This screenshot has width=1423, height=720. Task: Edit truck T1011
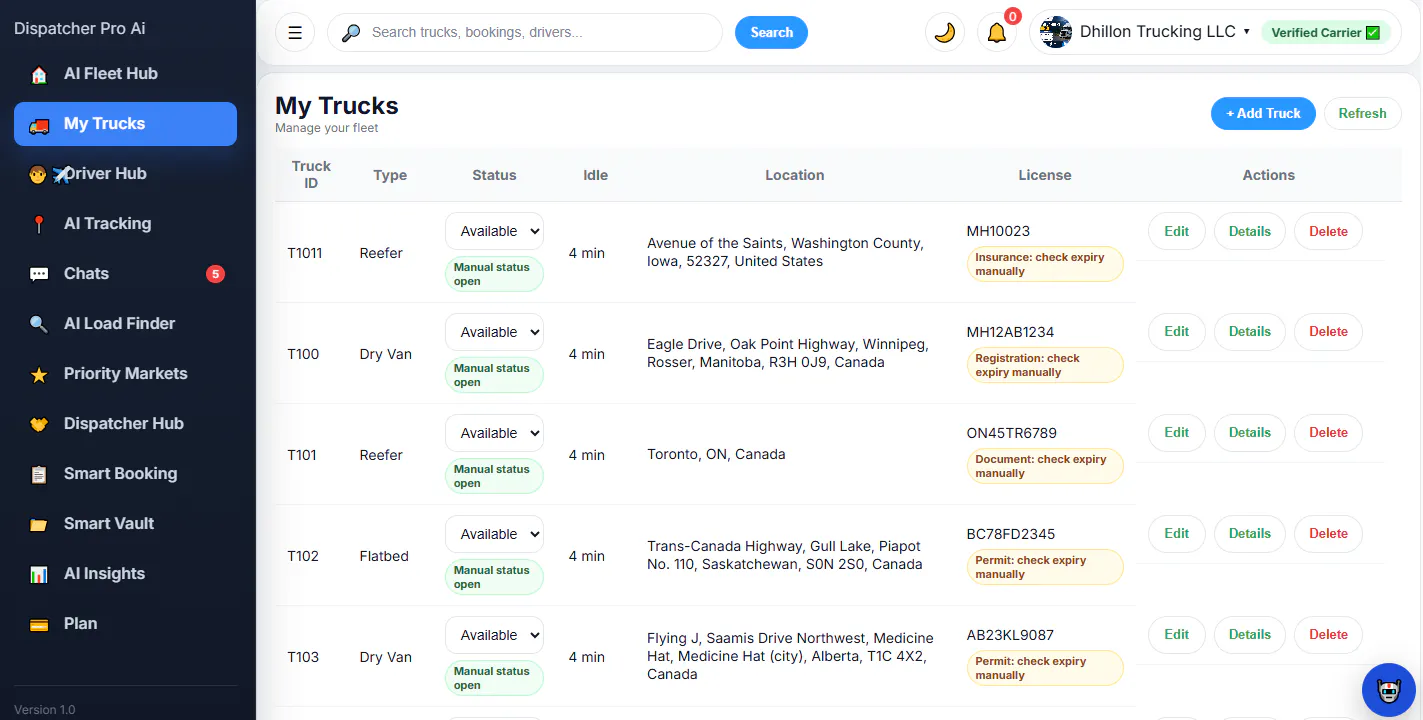[1176, 231]
